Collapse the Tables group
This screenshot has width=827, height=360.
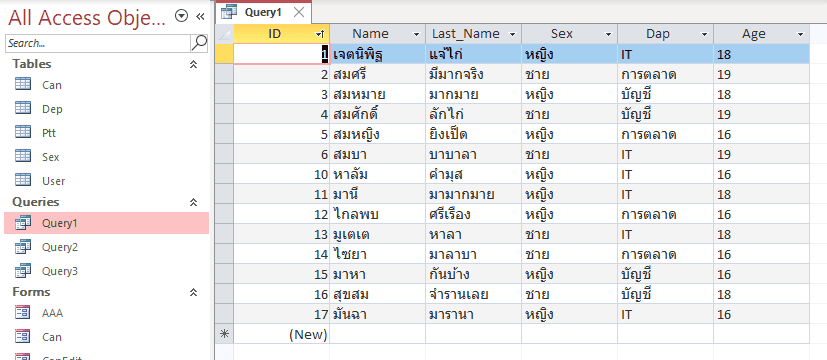194,64
